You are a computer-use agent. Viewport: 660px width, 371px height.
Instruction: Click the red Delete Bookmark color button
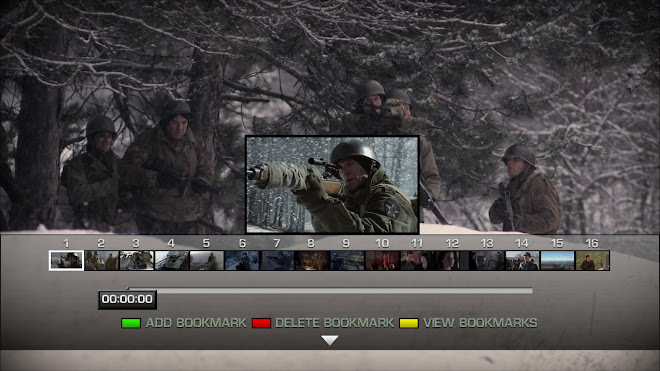pyautogui.click(x=261, y=323)
